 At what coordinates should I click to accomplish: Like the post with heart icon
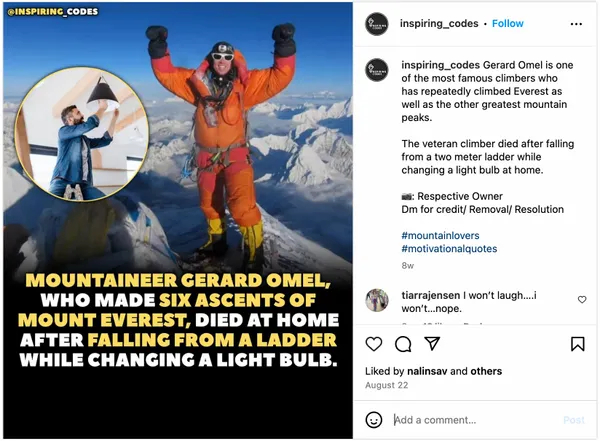[374, 344]
